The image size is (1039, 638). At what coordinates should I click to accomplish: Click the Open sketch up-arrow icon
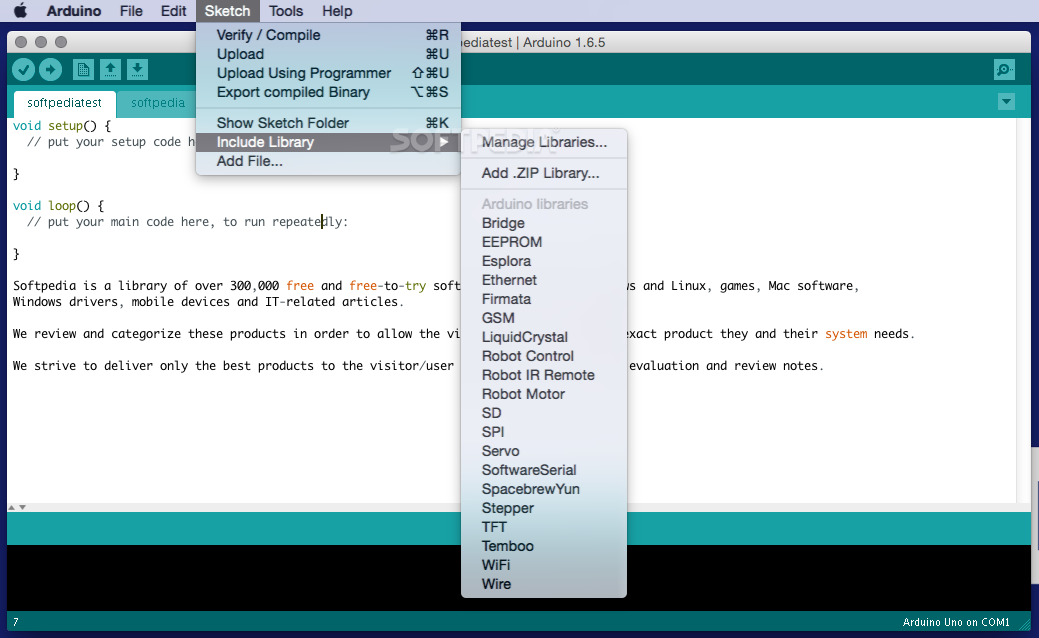[x=110, y=69]
